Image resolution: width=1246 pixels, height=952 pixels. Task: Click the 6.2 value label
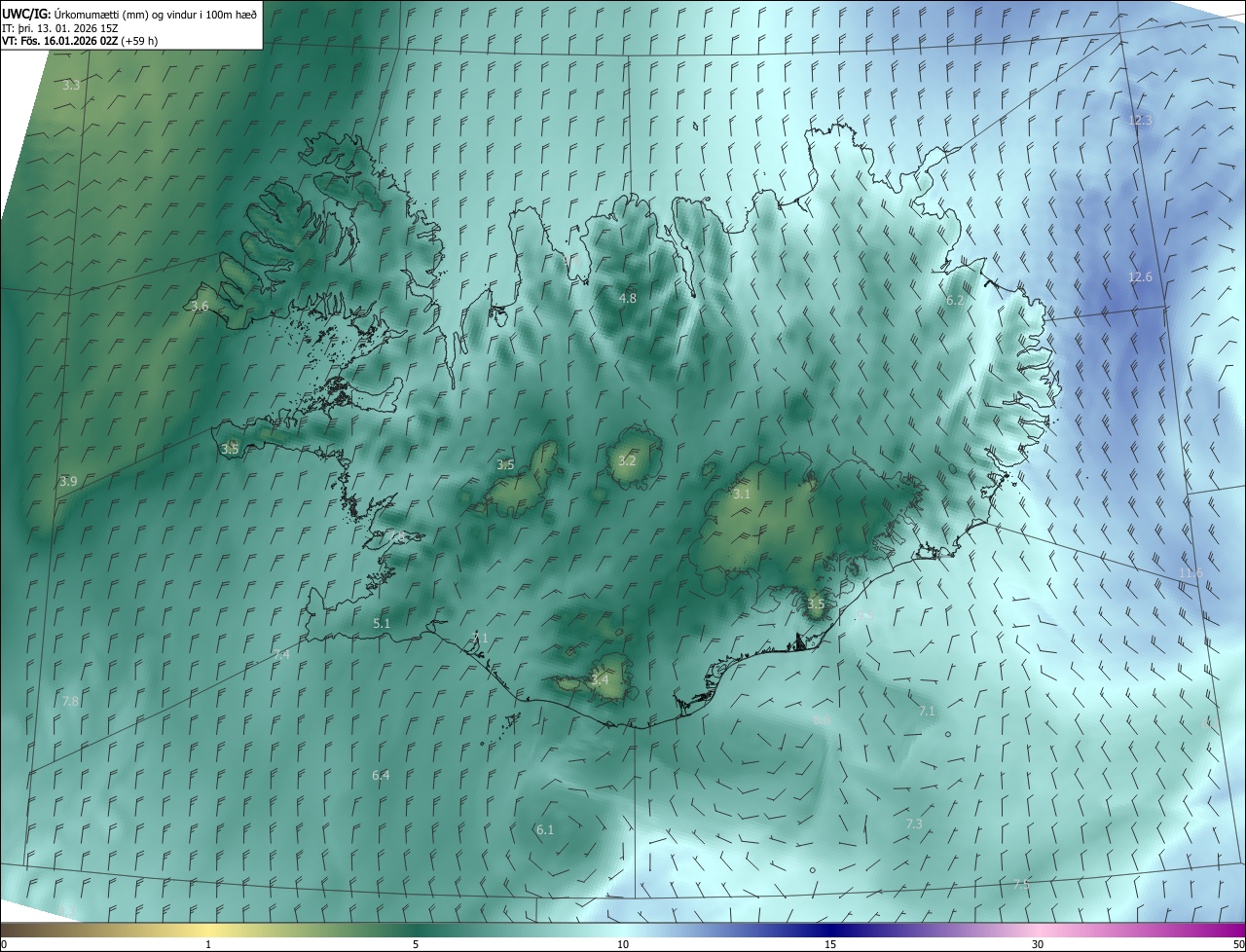(x=955, y=301)
